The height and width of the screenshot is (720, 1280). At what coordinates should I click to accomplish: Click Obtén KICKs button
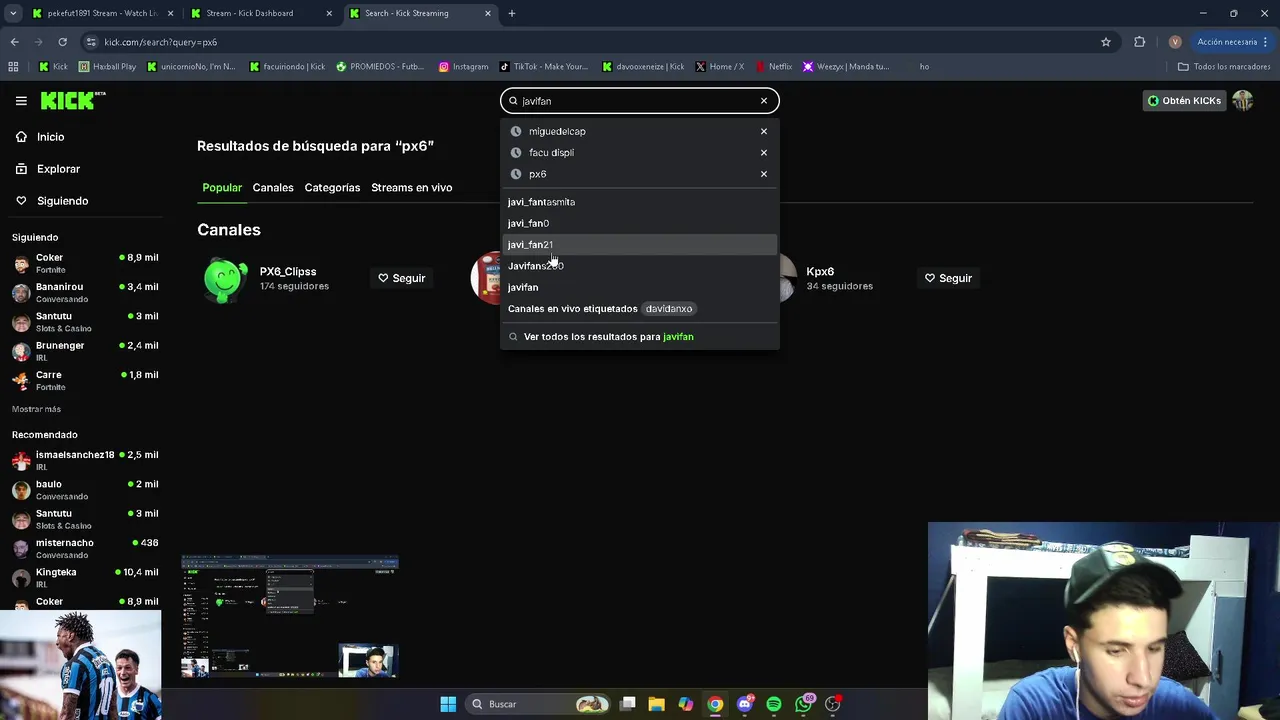[1184, 101]
